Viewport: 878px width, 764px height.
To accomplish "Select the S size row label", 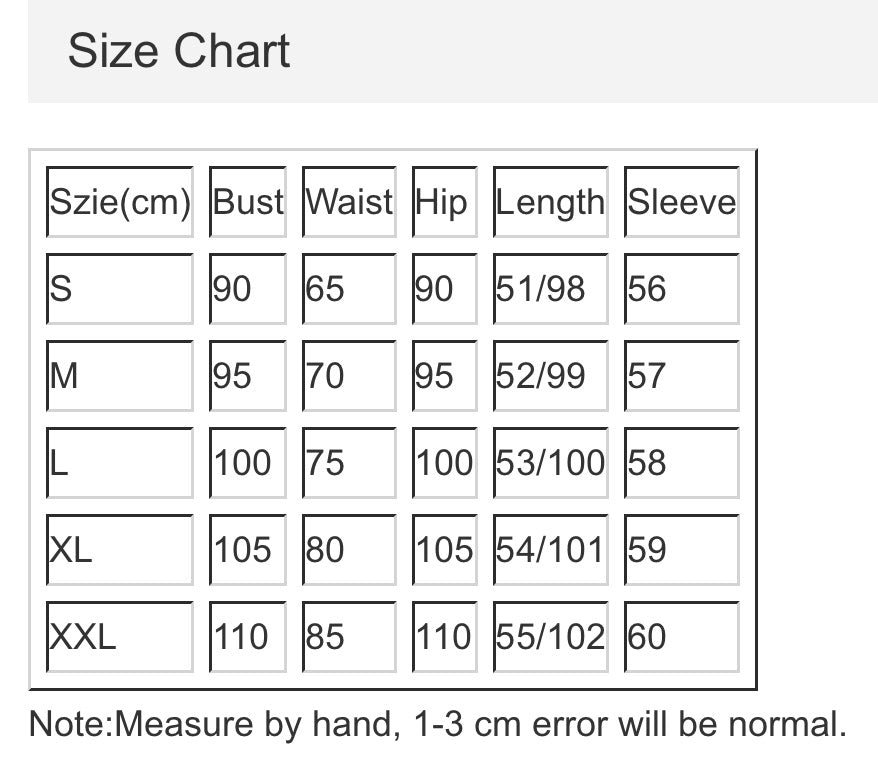I will click(x=120, y=289).
